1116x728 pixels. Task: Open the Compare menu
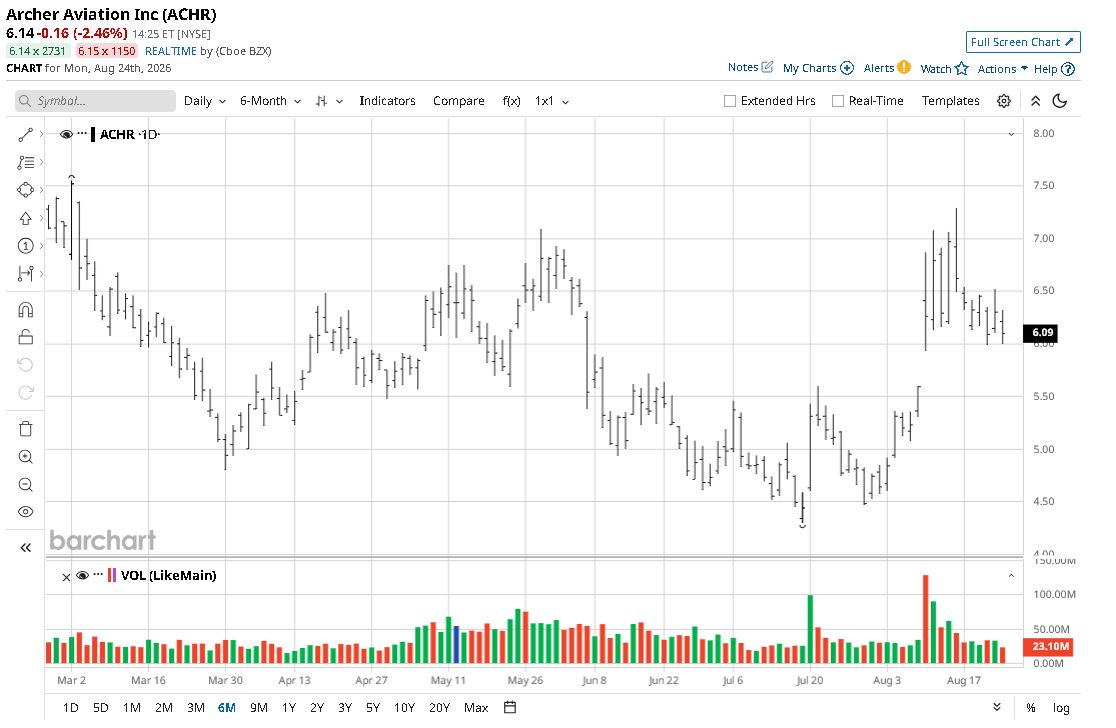pos(458,101)
